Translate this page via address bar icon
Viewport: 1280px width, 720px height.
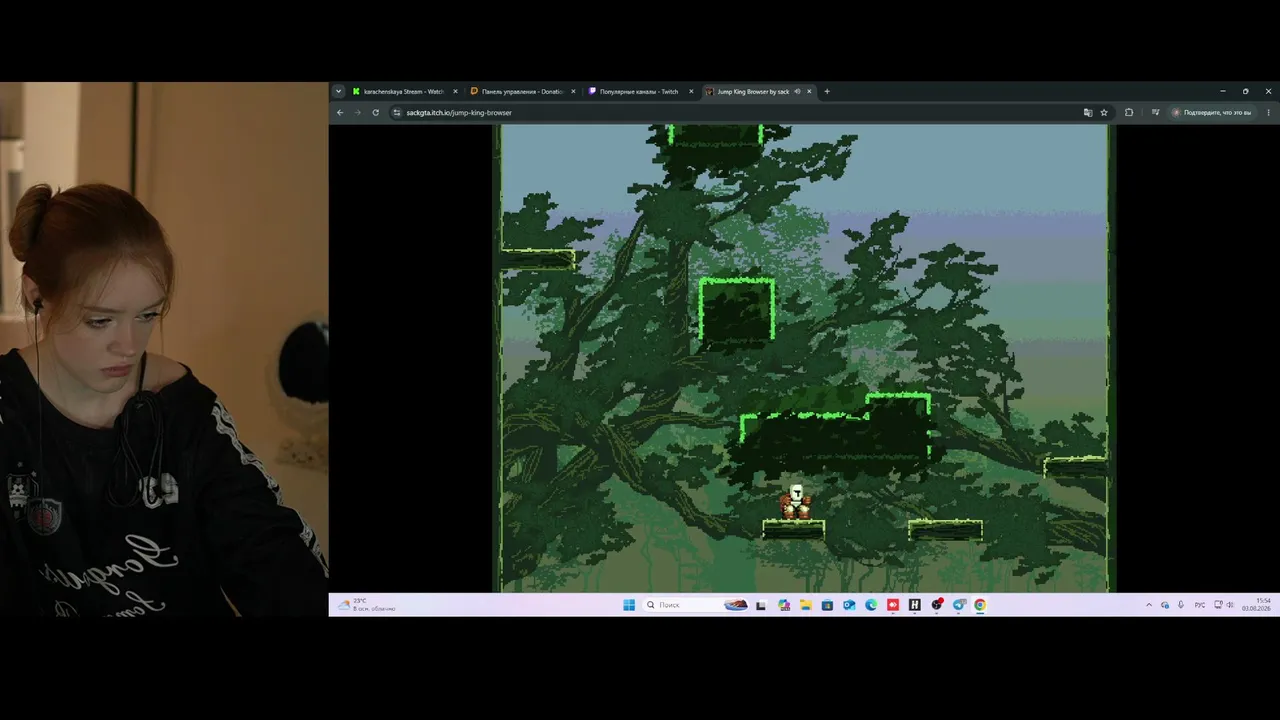[x=1088, y=112]
